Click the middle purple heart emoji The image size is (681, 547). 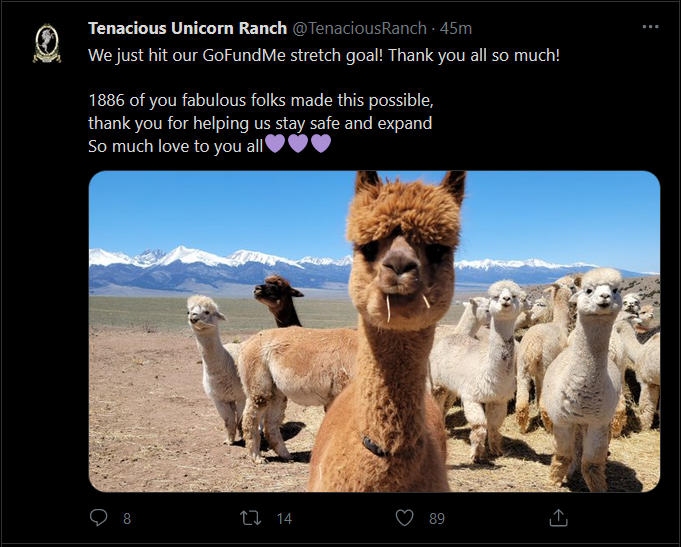[298, 144]
